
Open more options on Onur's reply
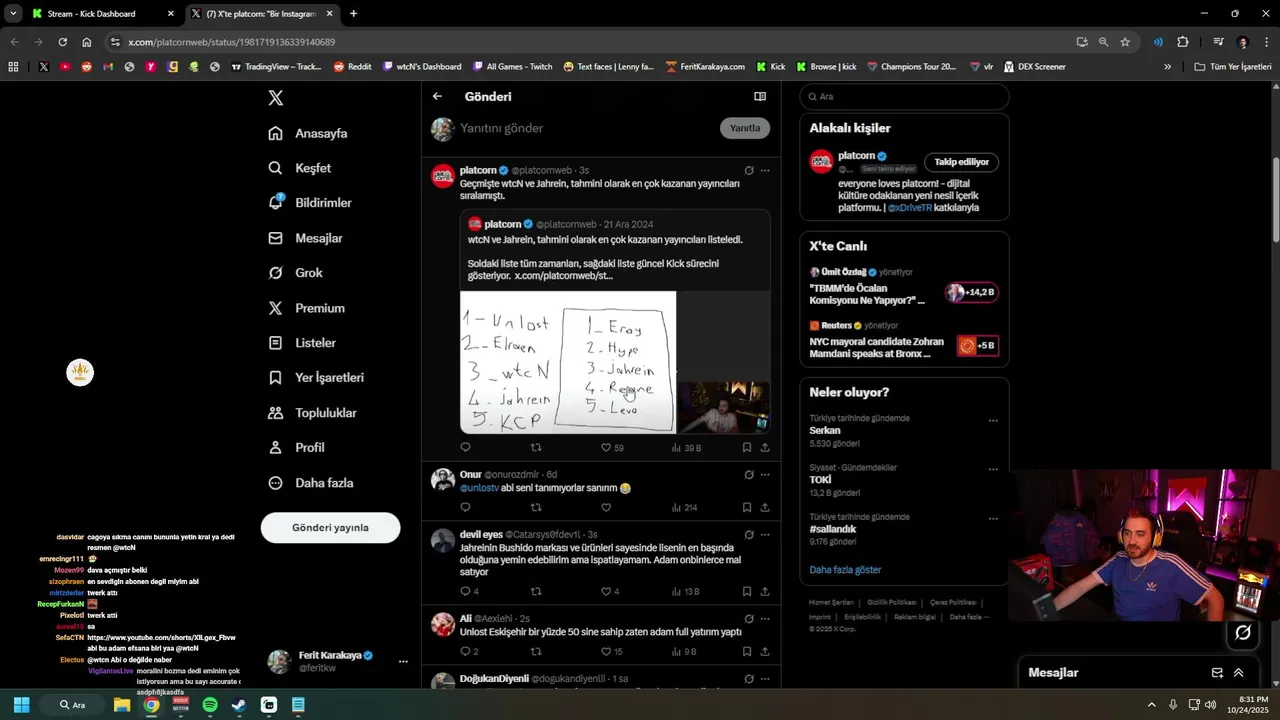point(765,475)
